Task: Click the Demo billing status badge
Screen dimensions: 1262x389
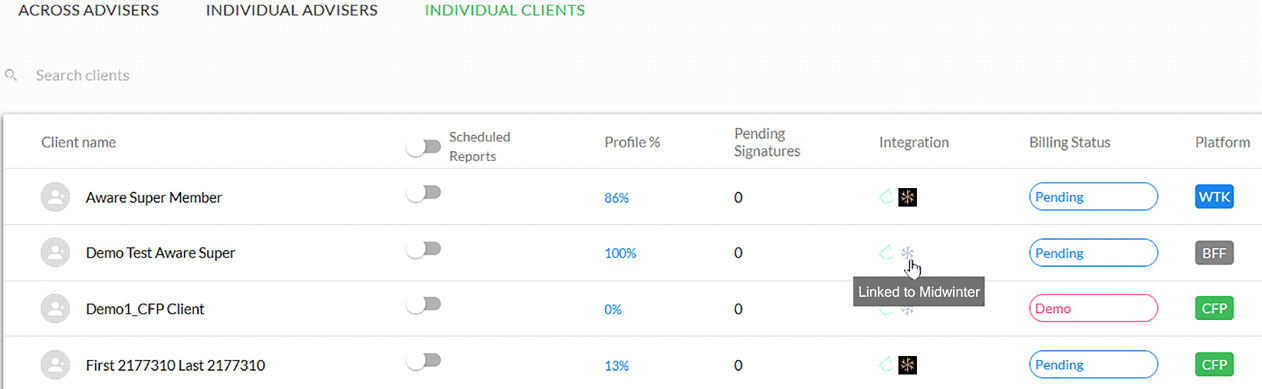Action: (x=1094, y=309)
